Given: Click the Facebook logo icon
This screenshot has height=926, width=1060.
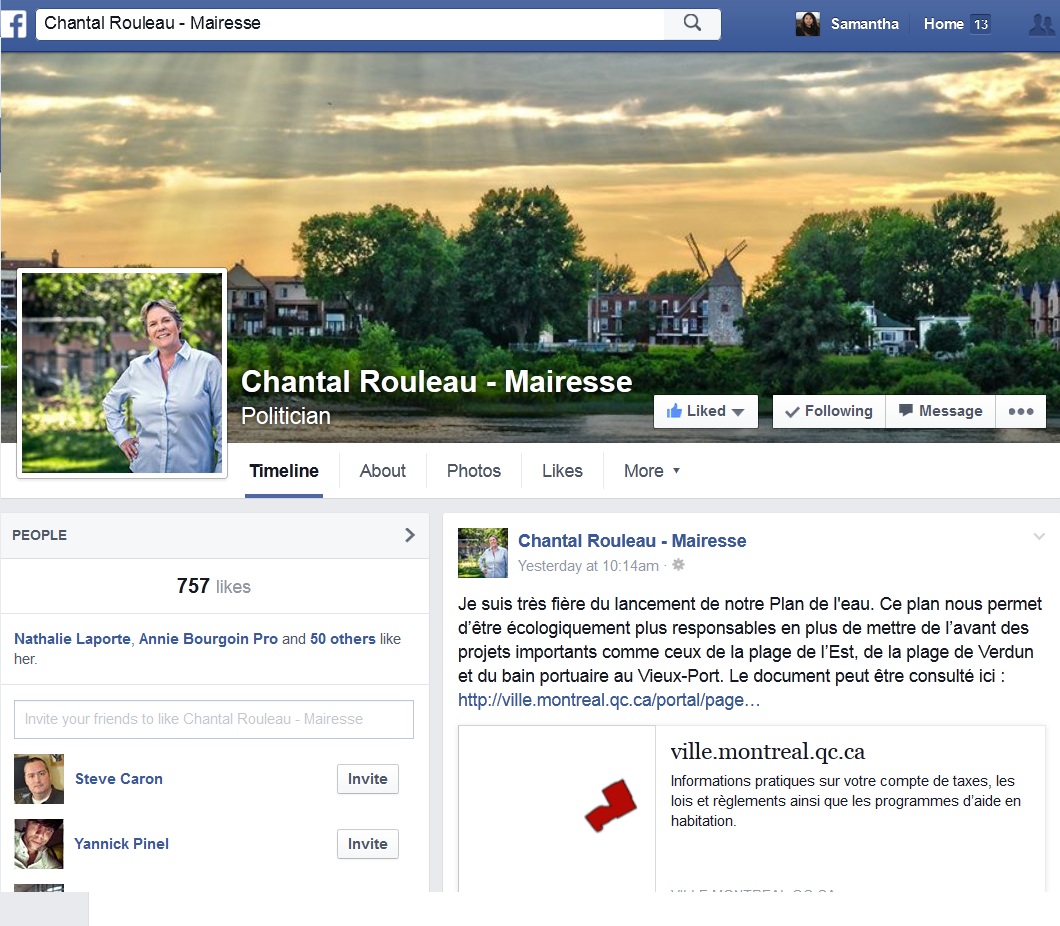Looking at the screenshot, I should 14,24.
